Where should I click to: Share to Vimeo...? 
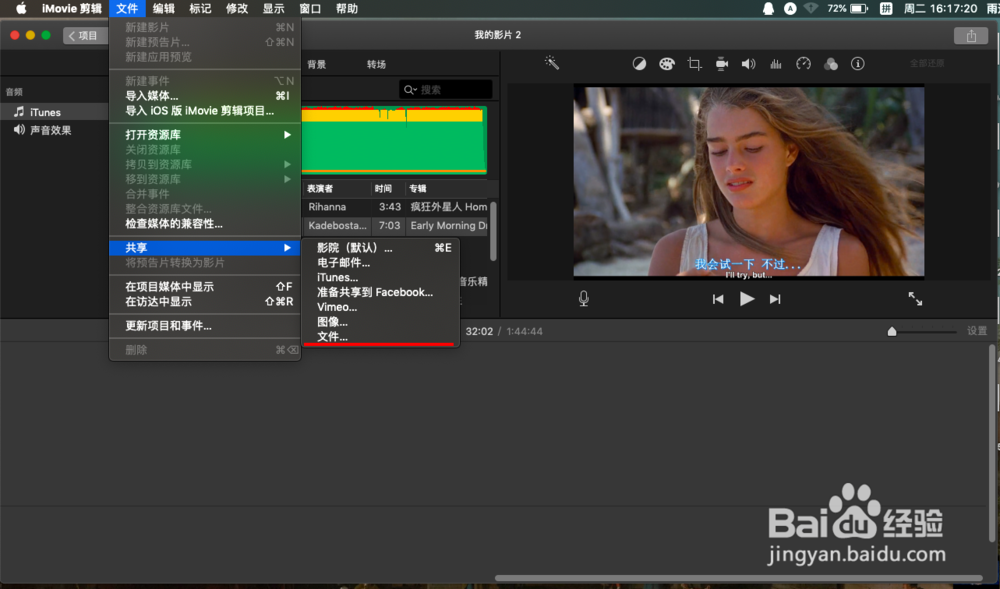pos(381,307)
